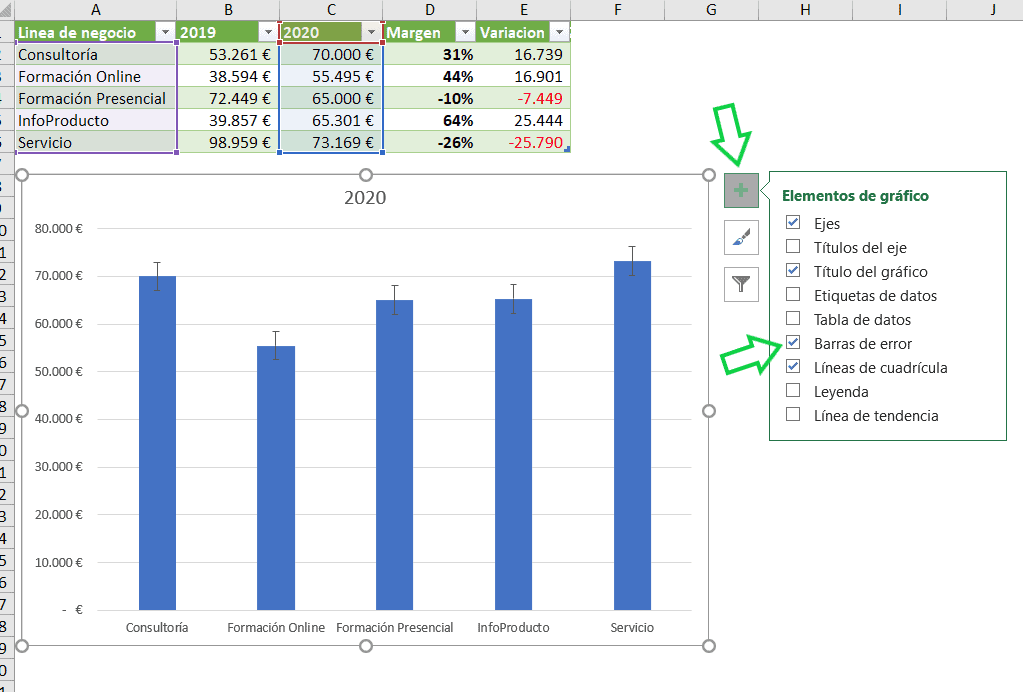Enable Línea de tendencia checkbox
The width and height of the screenshot is (1023, 692).
tap(793, 415)
